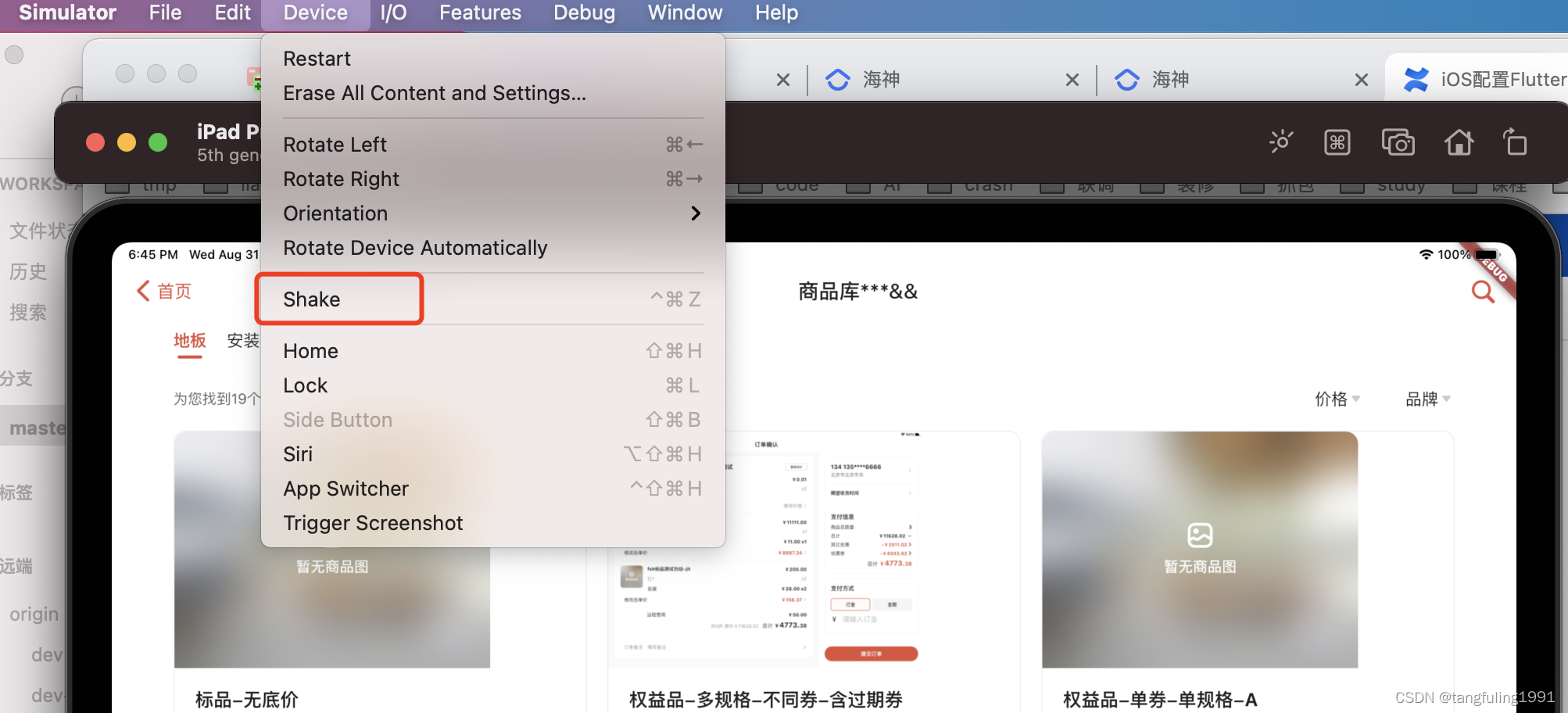Open the Simulator app menu

click(x=67, y=13)
